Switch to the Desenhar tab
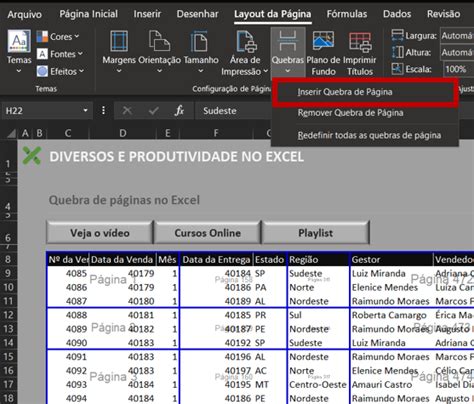 (x=197, y=14)
